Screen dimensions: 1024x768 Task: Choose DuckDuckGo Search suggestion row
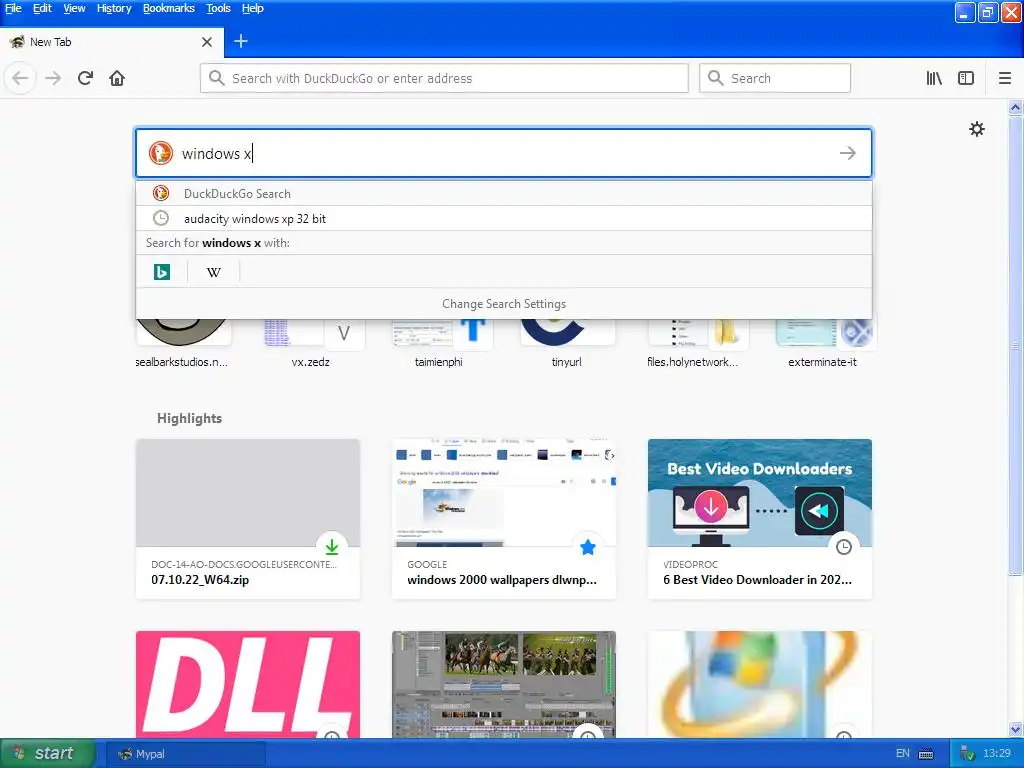point(504,193)
